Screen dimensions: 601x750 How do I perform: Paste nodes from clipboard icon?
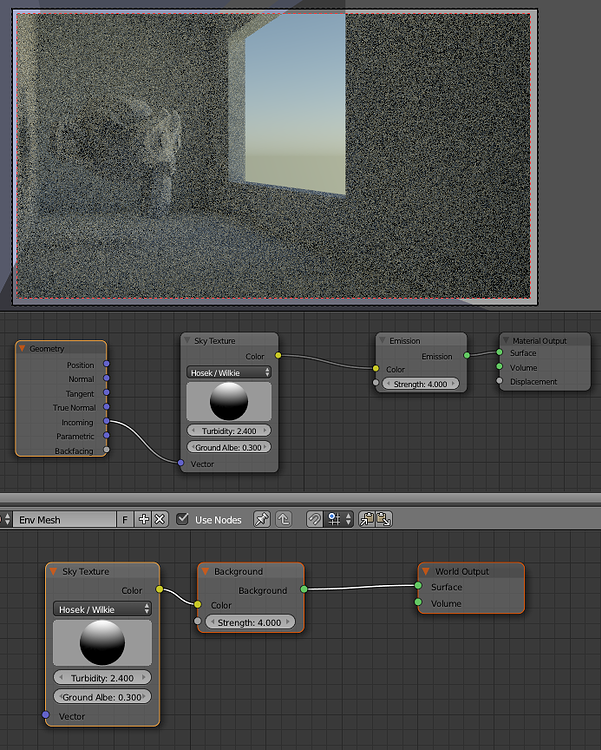[x=384, y=519]
